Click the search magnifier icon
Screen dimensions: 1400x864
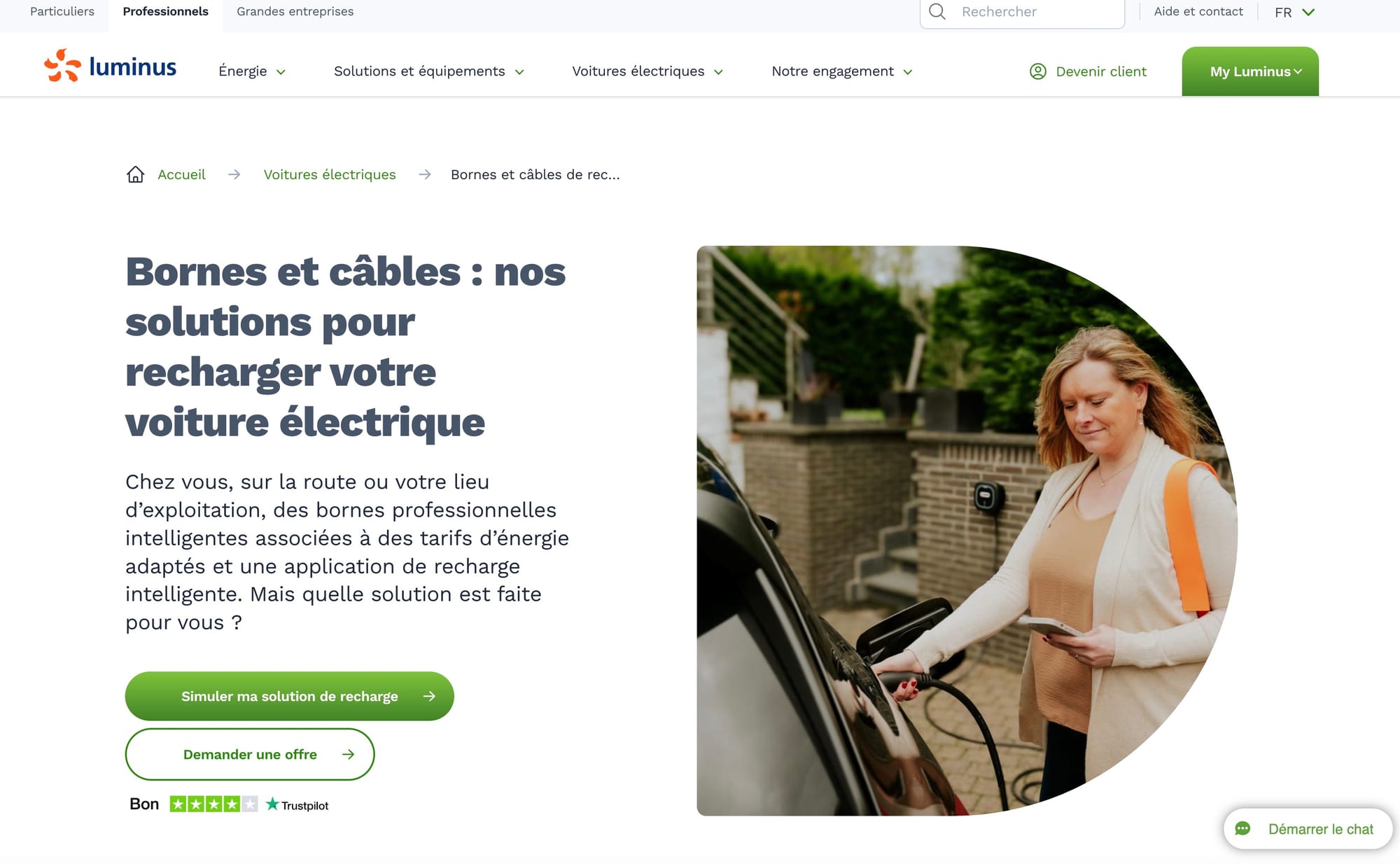pyautogui.click(x=937, y=11)
